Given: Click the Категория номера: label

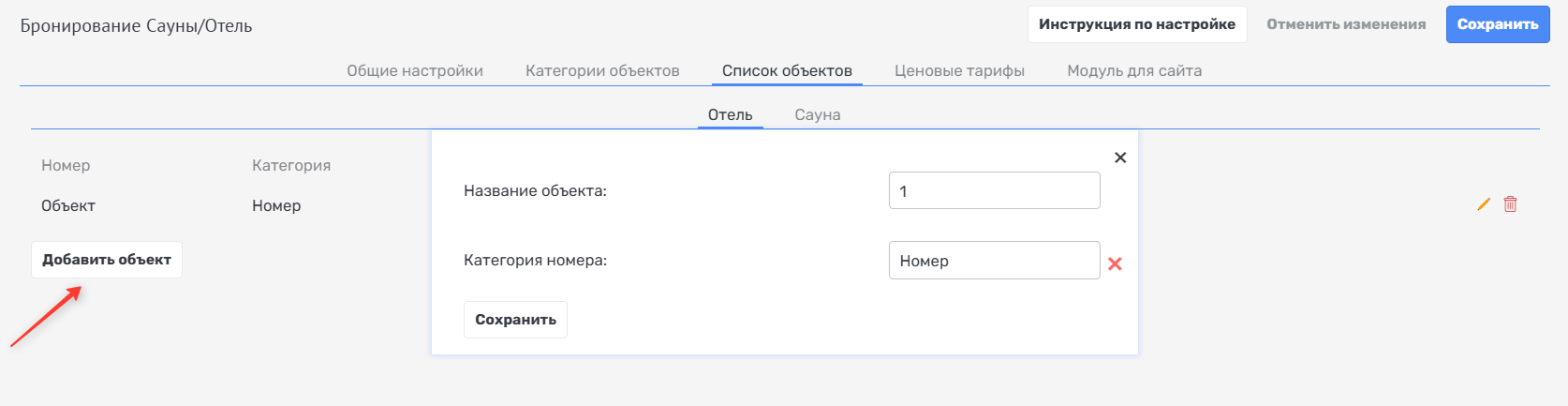Looking at the screenshot, I should tap(535, 261).
